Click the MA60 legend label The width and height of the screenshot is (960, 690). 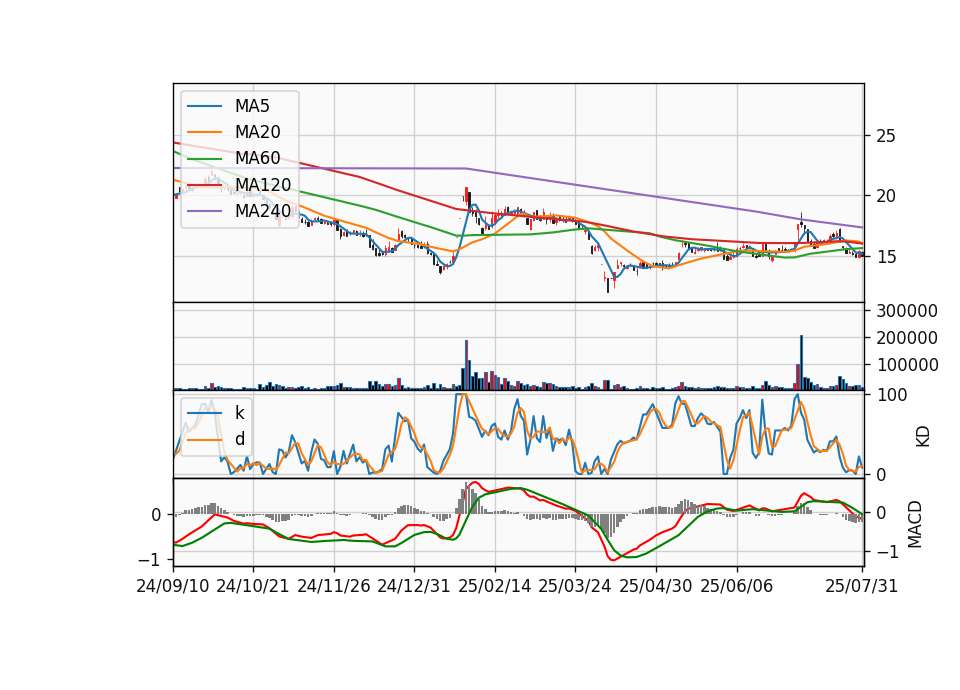pos(257,159)
